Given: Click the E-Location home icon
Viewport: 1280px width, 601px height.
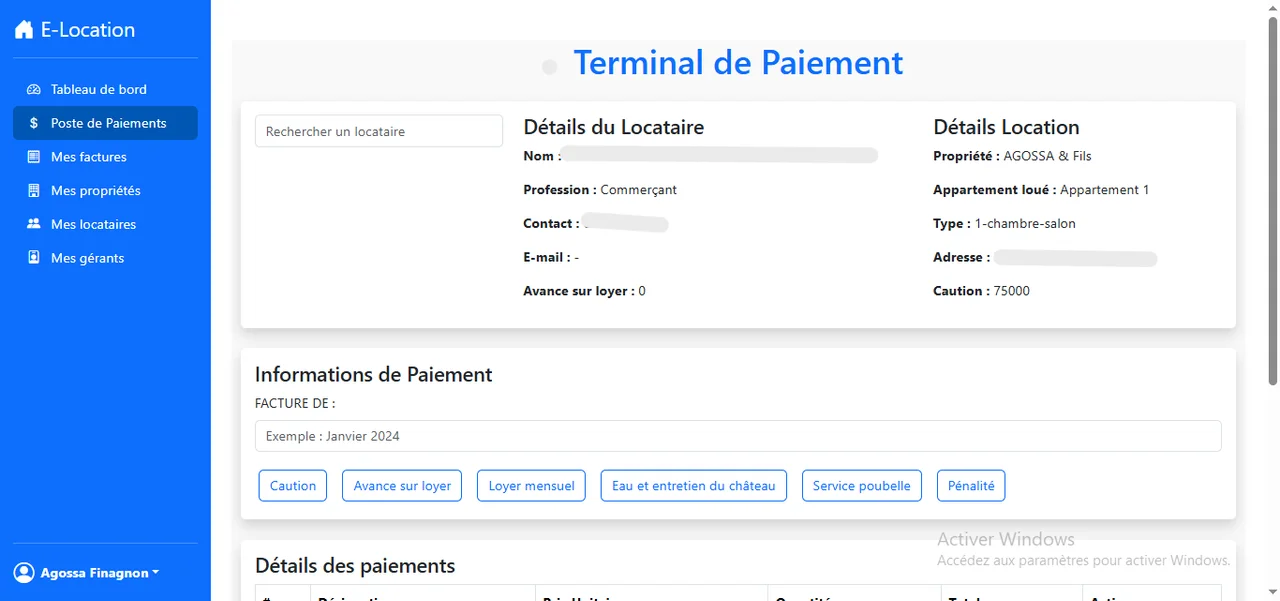Looking at the screenshot, I should point(24,30).
